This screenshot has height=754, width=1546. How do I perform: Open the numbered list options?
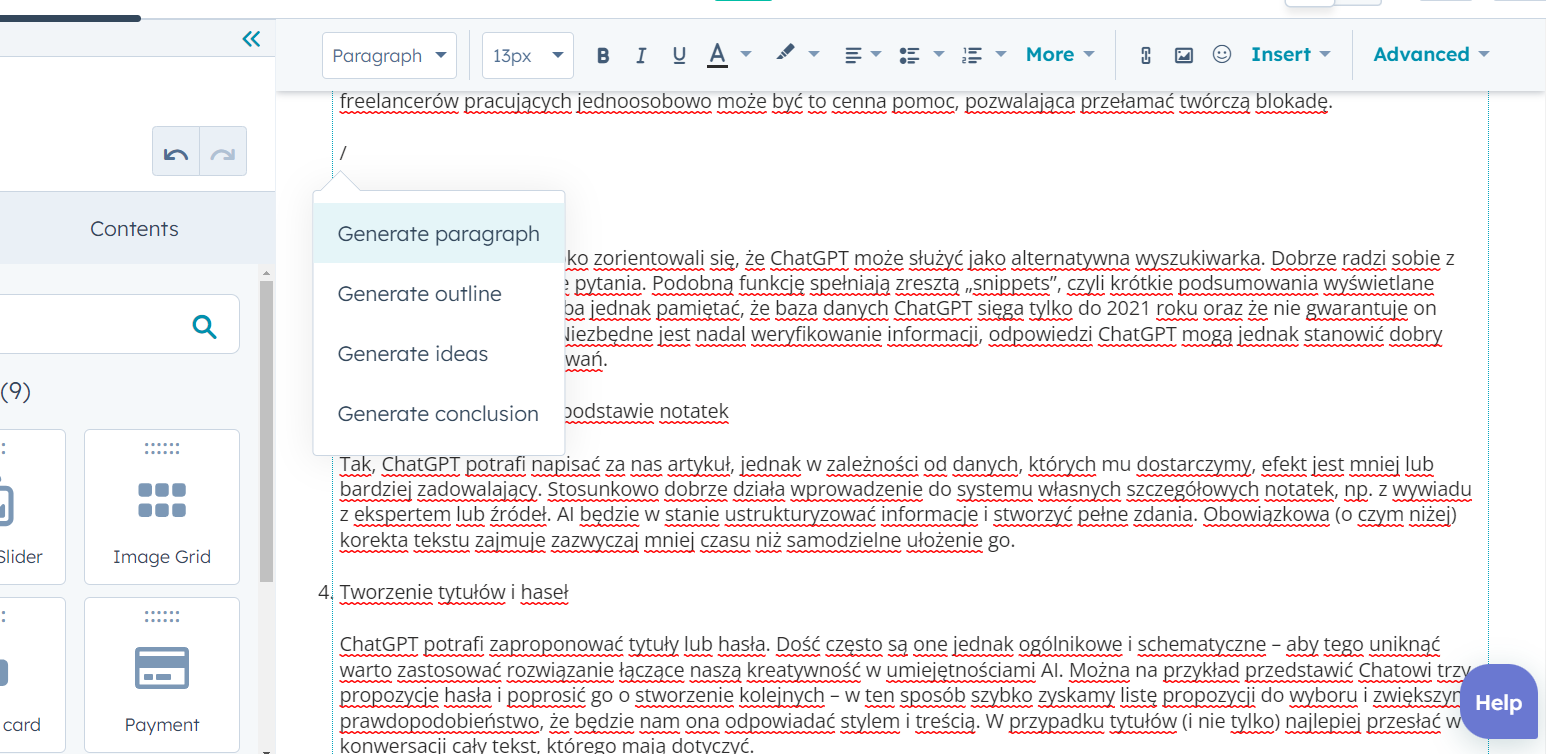coord(983,55)
